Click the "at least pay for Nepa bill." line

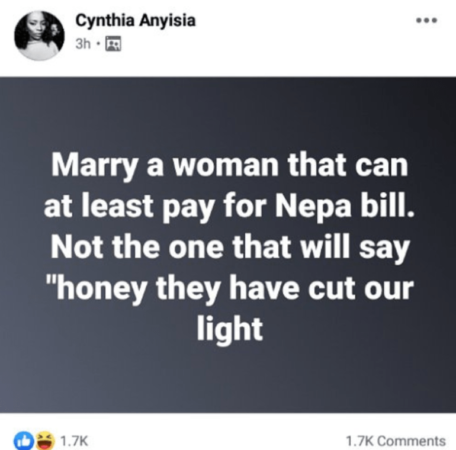(x=230, y=207)
